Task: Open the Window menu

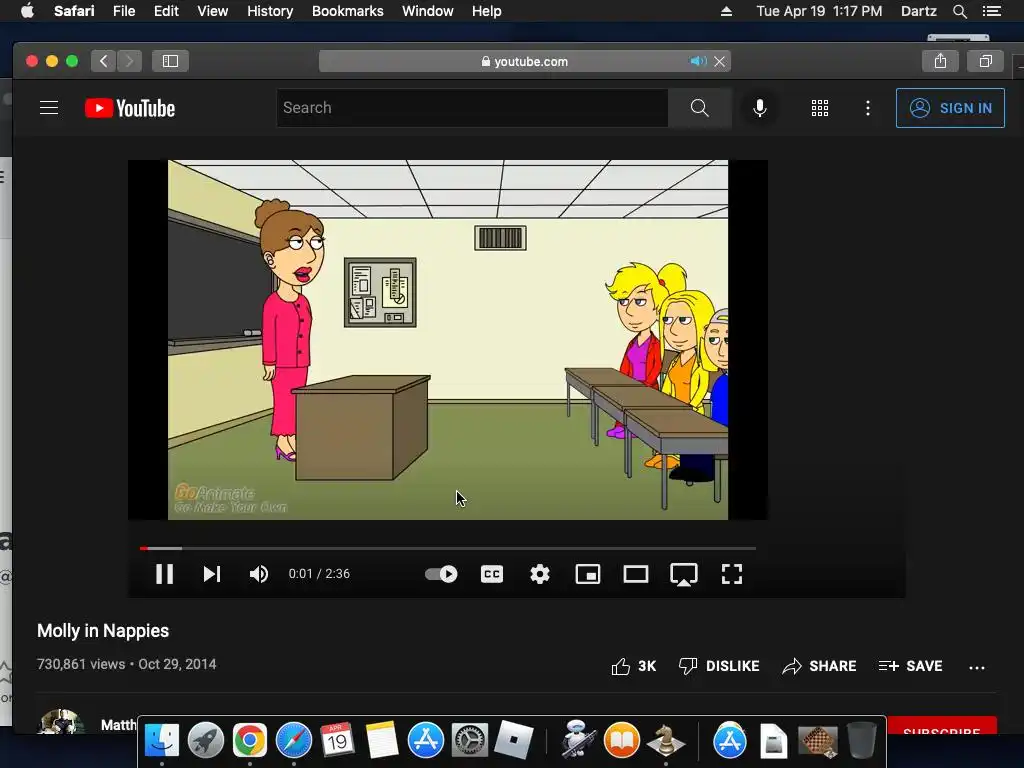Action: (427, 11)
